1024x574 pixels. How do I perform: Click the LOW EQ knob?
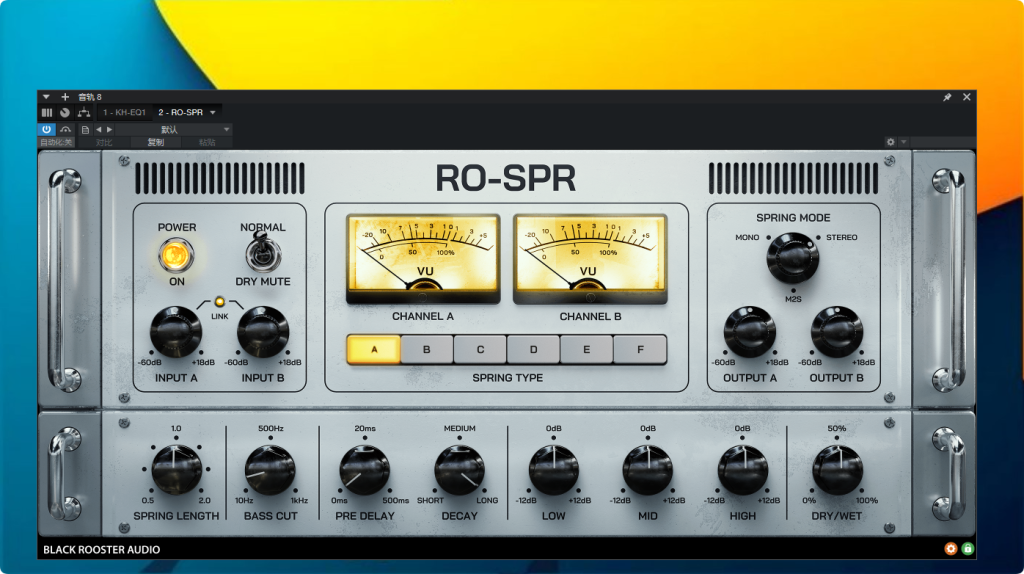553,470
